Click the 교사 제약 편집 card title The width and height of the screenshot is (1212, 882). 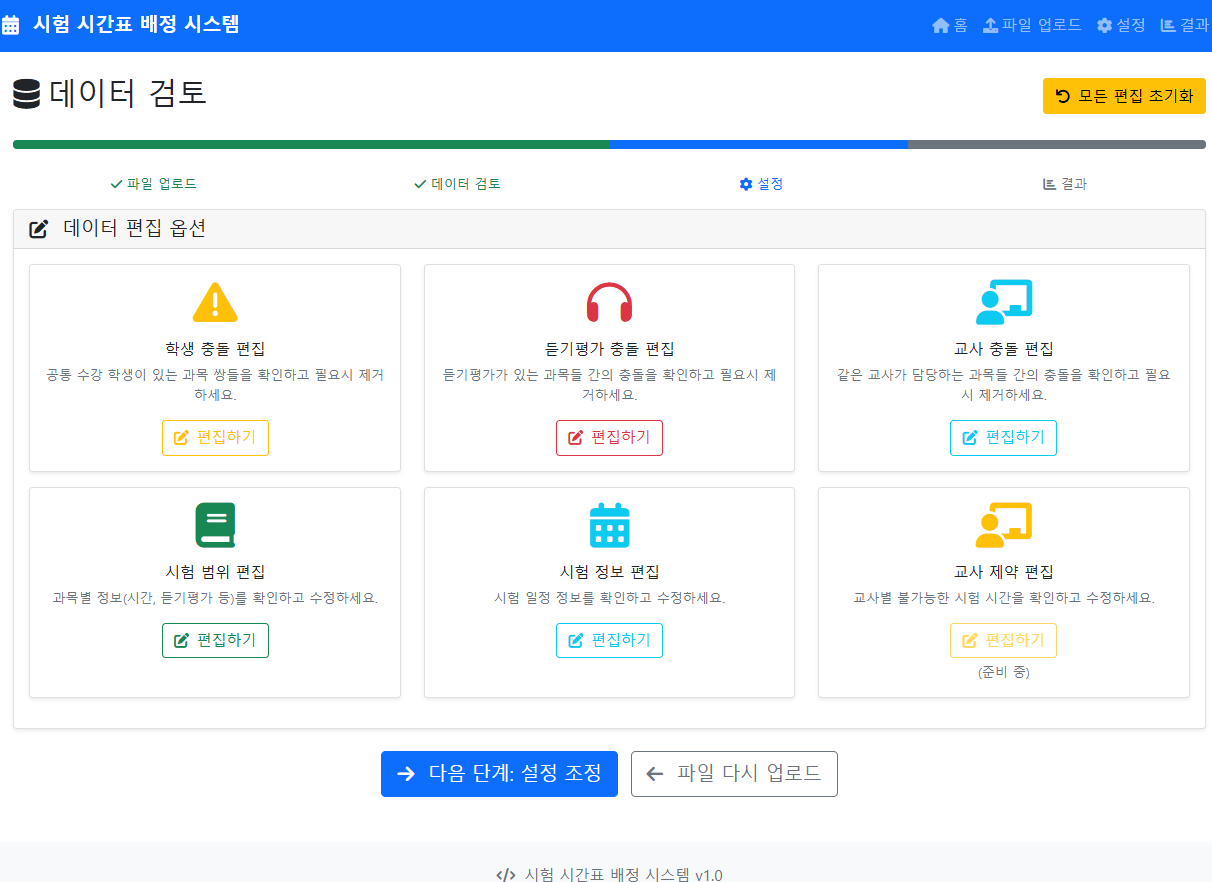tap(1003, 572)
